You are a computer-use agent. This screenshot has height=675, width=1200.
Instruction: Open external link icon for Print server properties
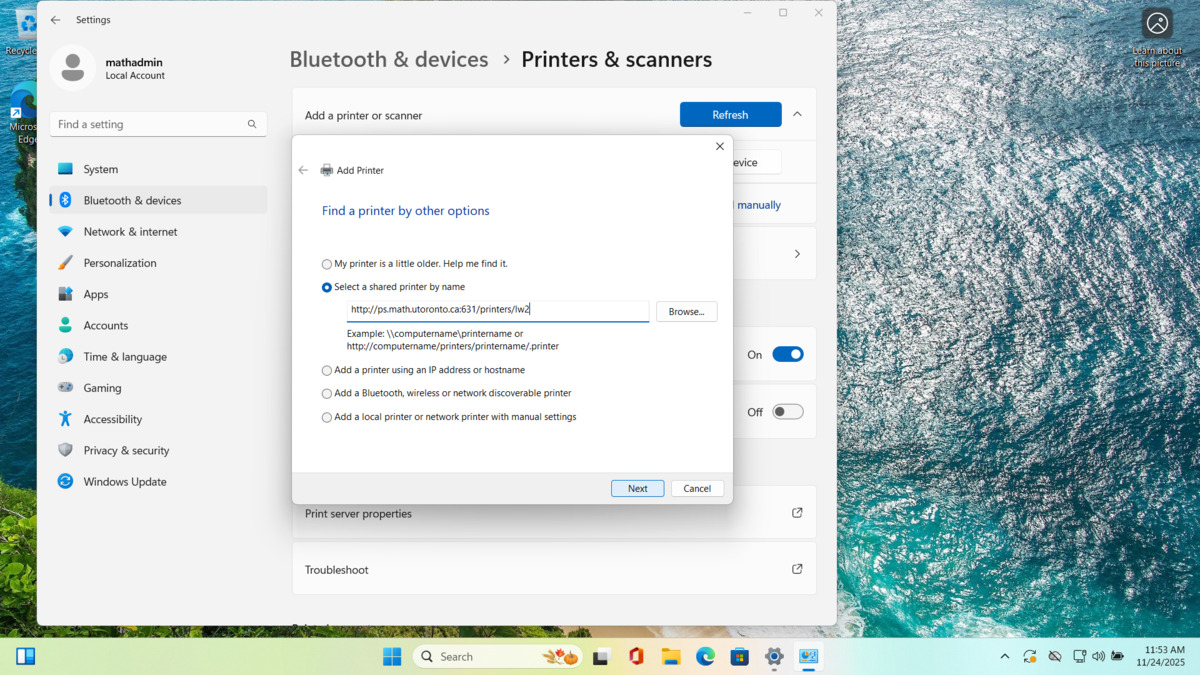pyautogui.click(x=797, y=513)
